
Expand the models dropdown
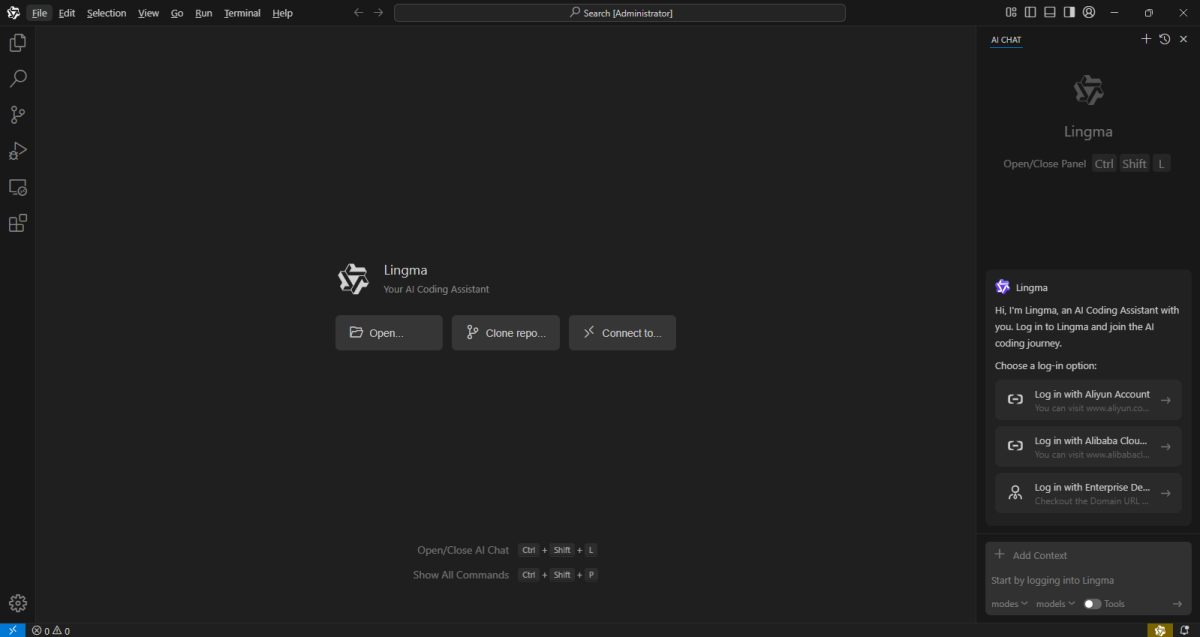[1055, 604]
